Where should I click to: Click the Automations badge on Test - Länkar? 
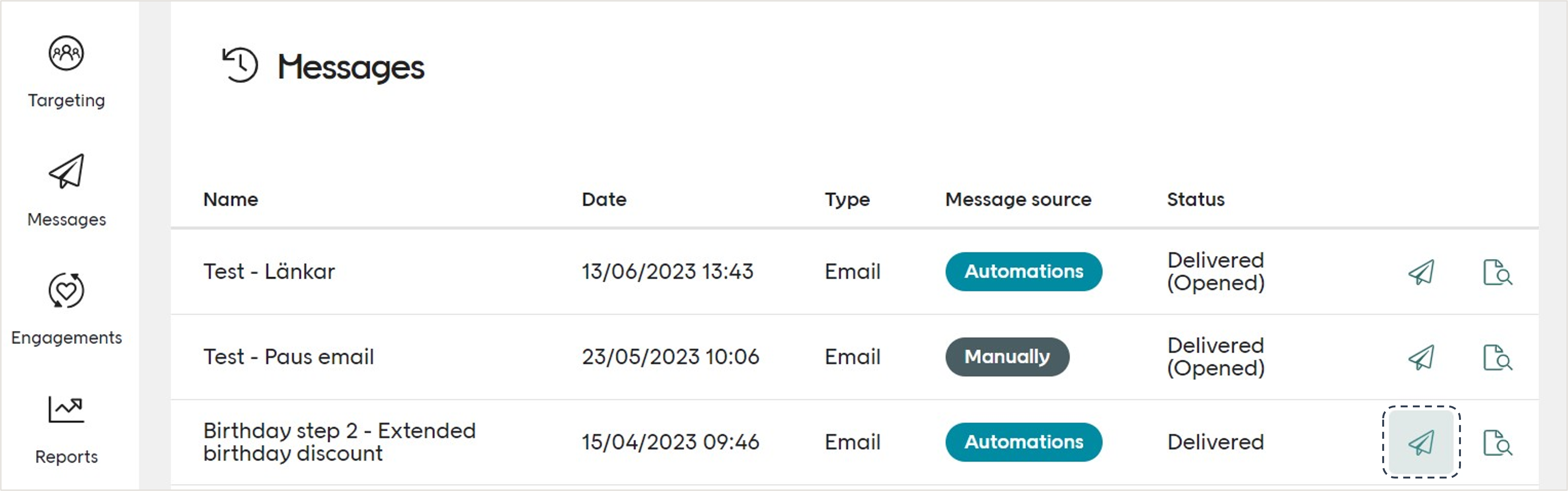pyautogui.click(x=1023, y=272)
